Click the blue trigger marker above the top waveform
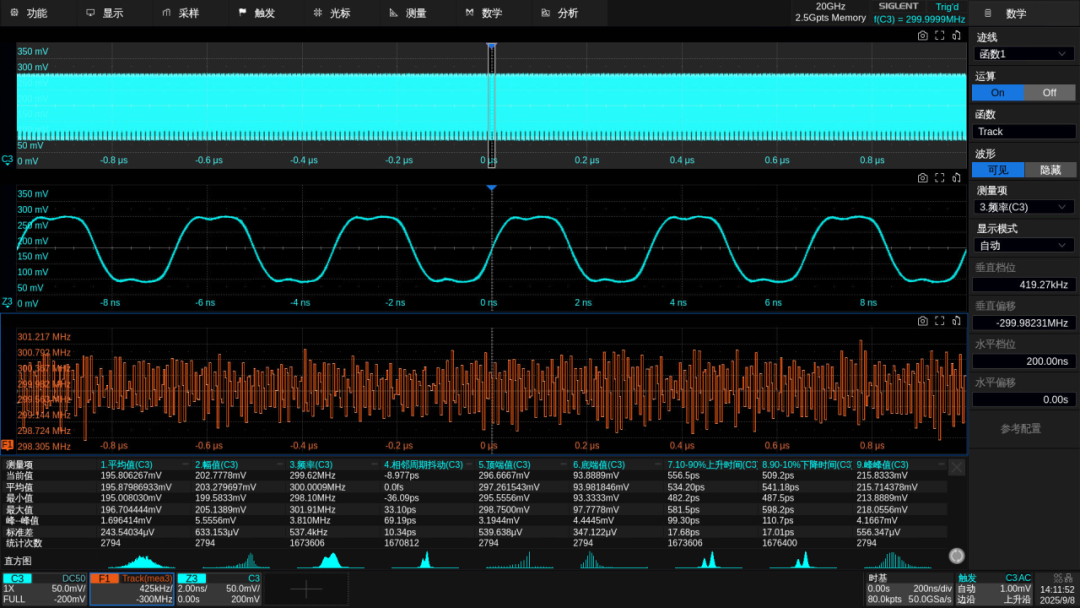The height and width of the screenshot is (608, 1080). tap(491, 46)
